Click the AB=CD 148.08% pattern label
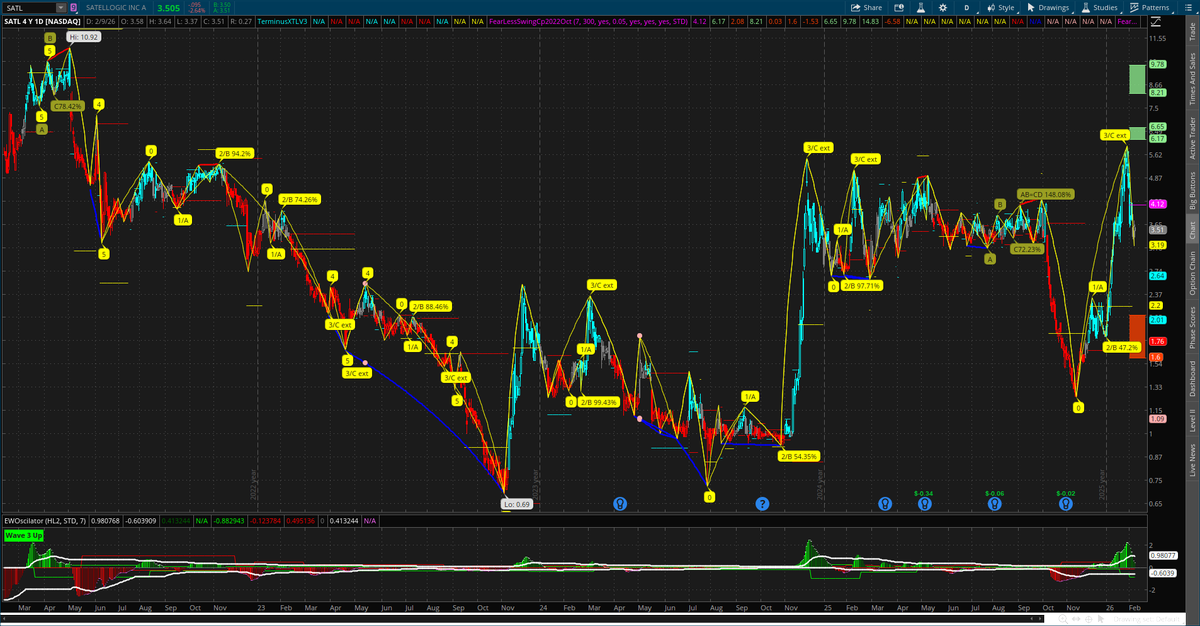Viewport: 1200px width, 626px height. 1046,194
